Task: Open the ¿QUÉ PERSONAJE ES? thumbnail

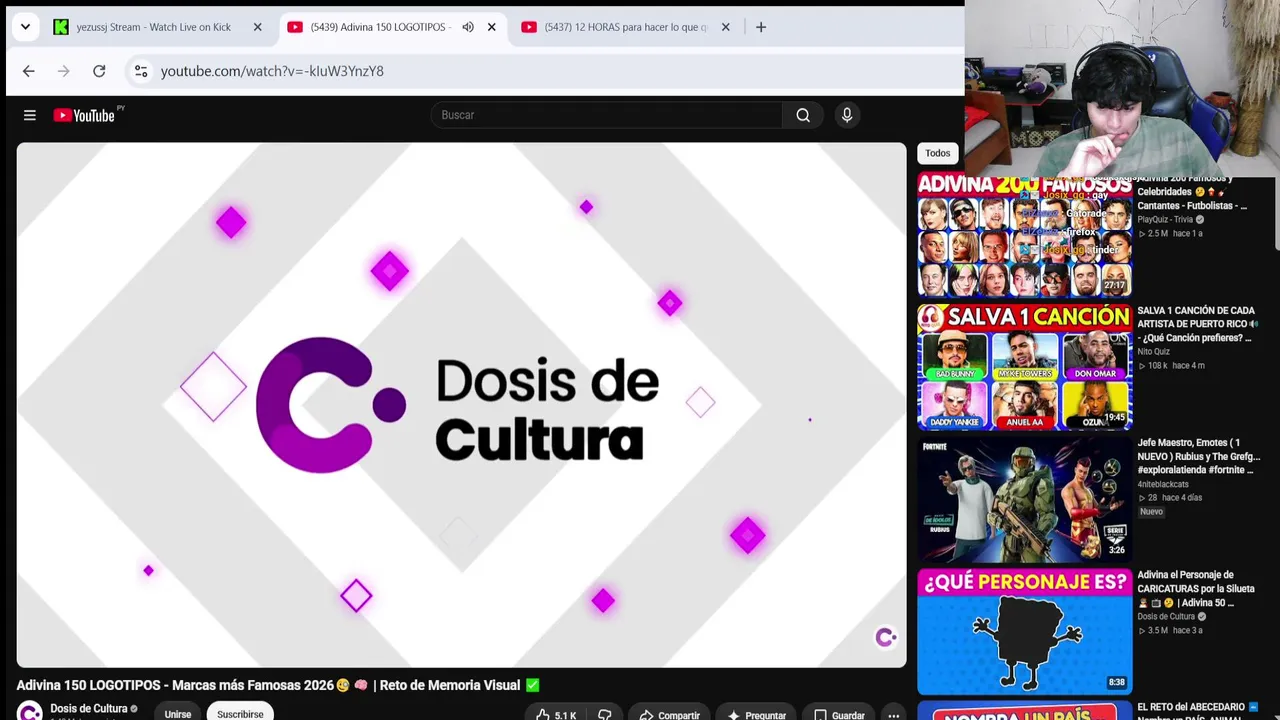Action: [1025, 631]
